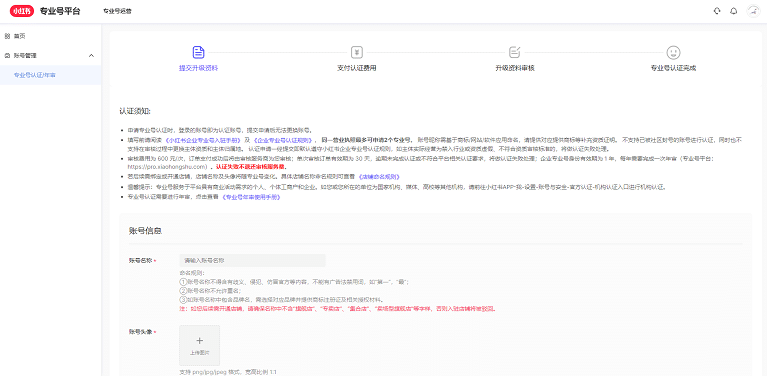Click the 提交升级资料 document step icon

pos(199,52)
